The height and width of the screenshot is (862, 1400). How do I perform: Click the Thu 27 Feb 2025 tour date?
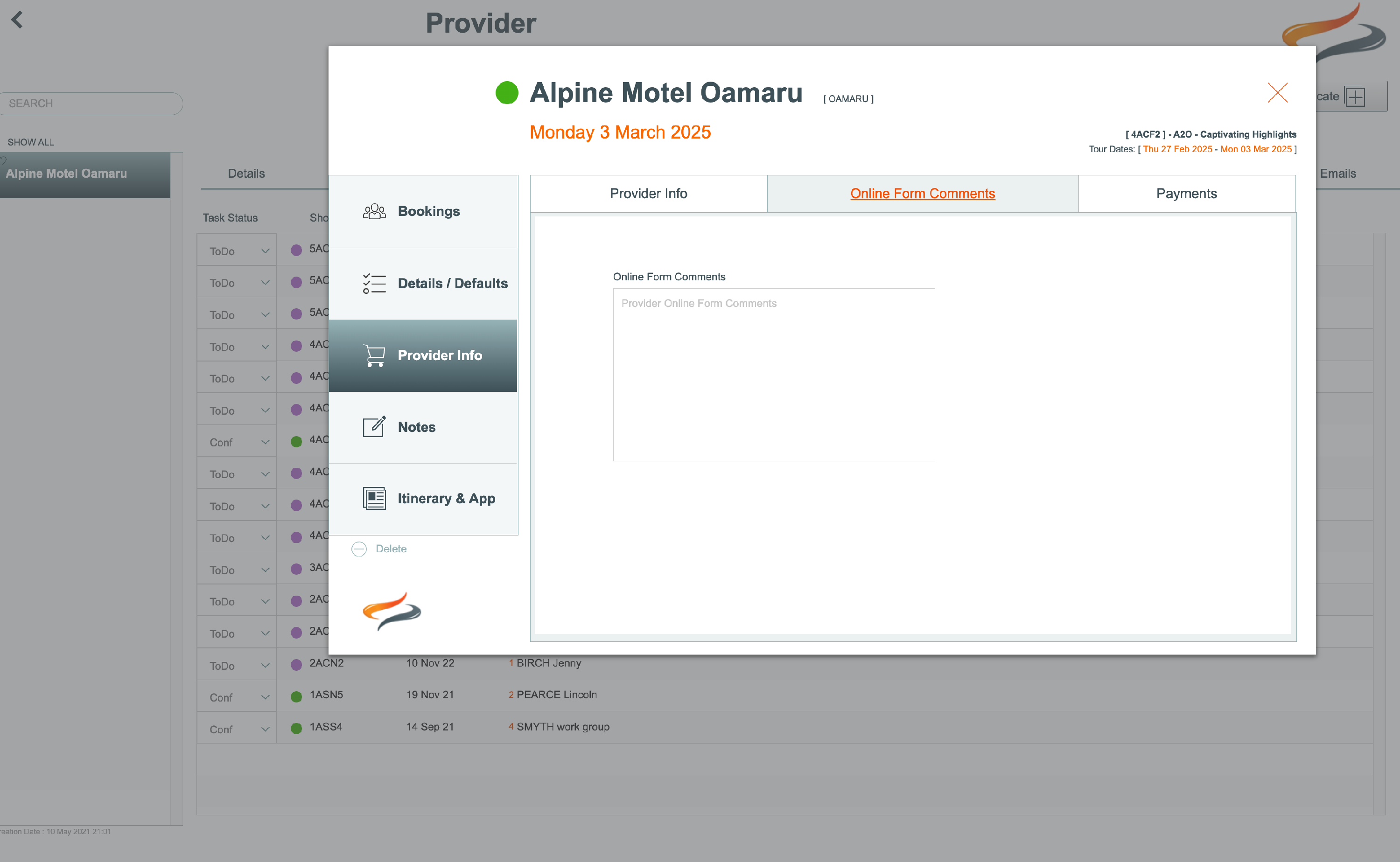point(1177,149)
